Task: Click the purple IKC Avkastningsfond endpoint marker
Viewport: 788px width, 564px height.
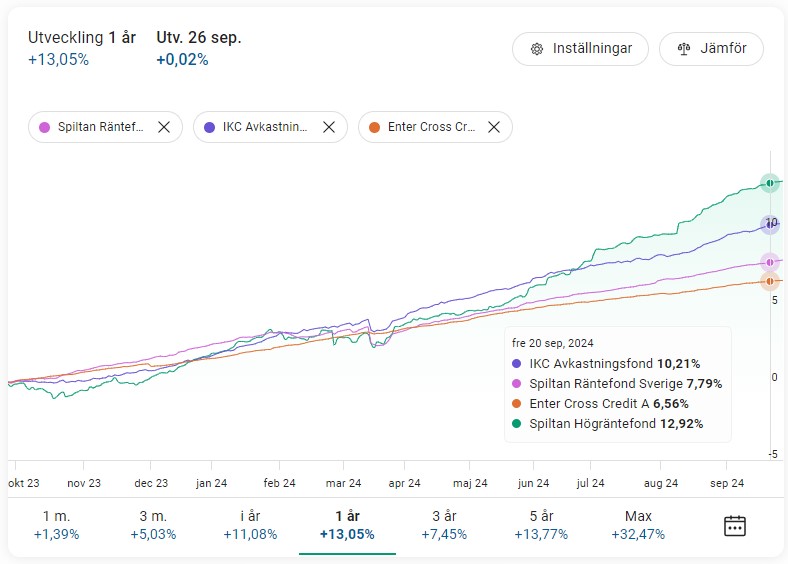Action: pos(769,224)
